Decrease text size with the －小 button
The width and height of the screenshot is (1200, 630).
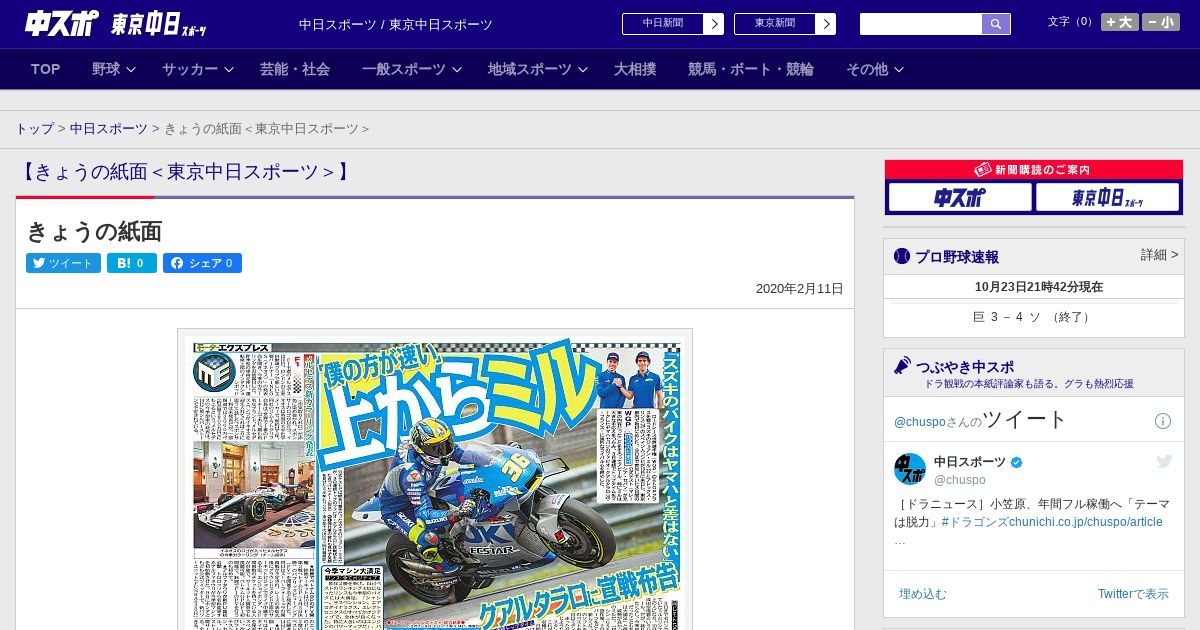tap(1161, 22)
